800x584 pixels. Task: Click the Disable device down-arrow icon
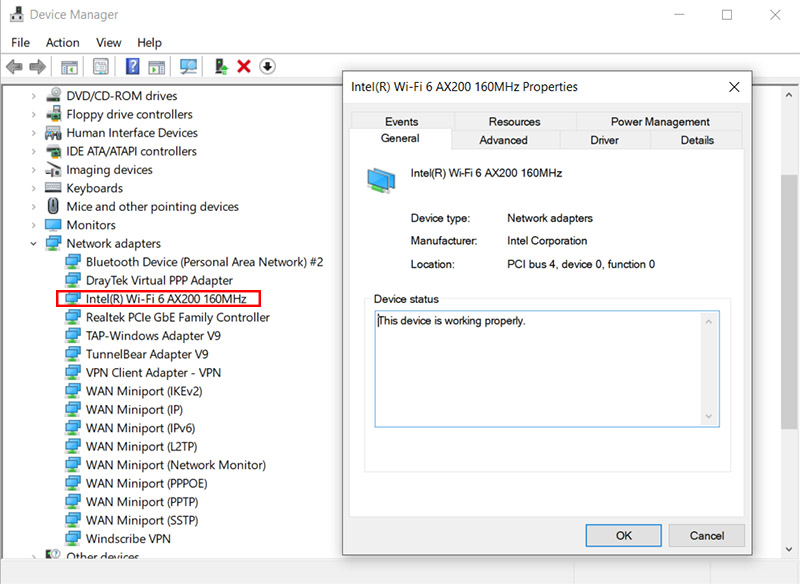point(267,66)
